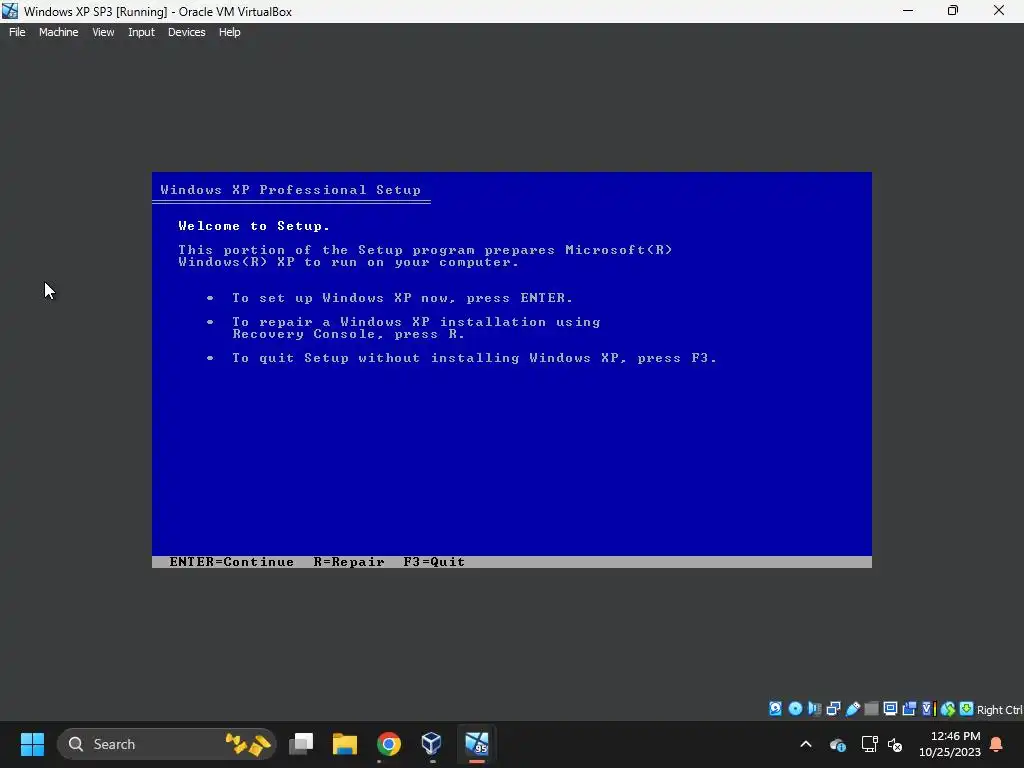Click 'Windows XP Professional Setup' title text

point(291,190)
